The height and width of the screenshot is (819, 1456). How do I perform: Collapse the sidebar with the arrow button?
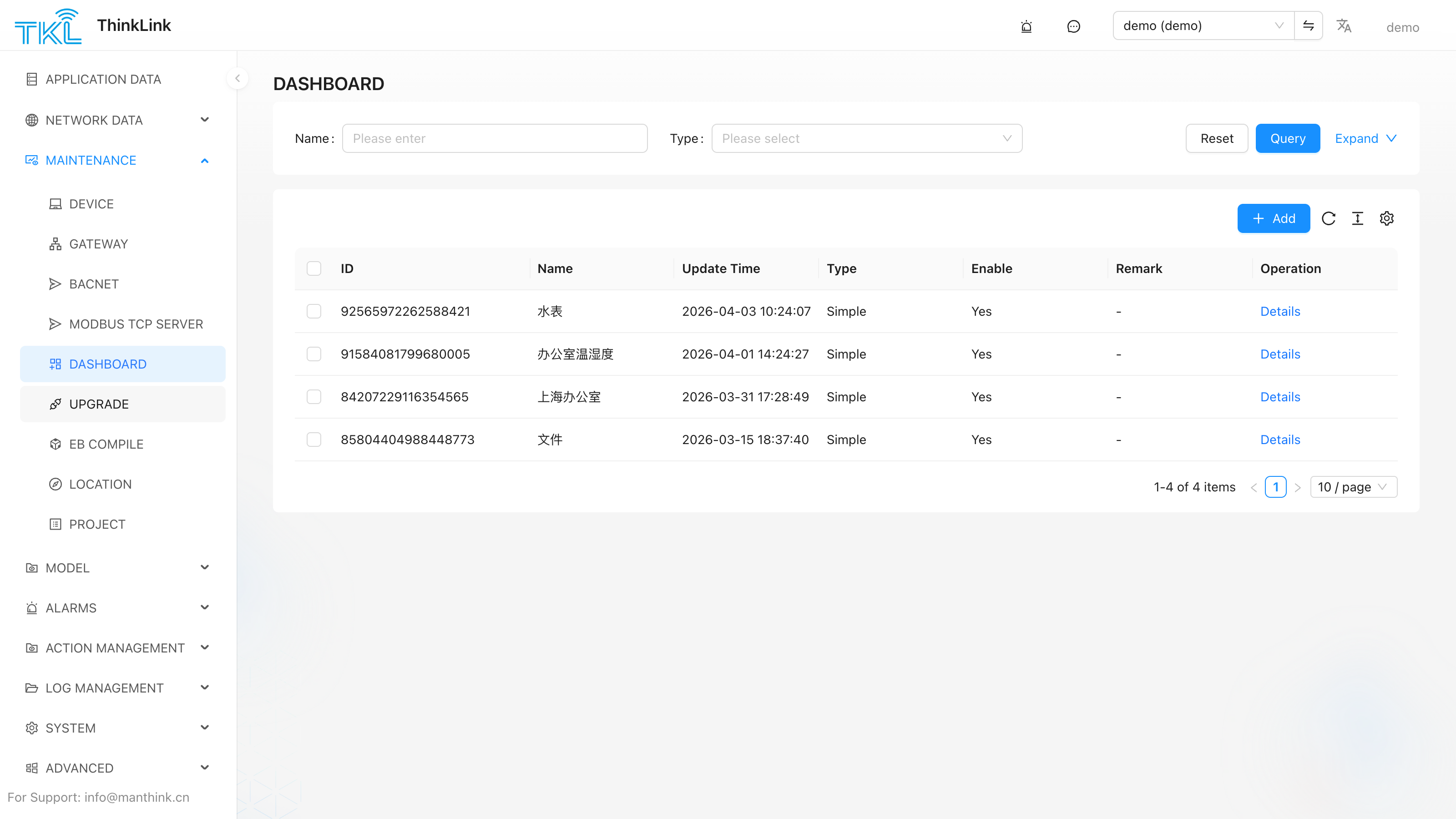coord(238,79)
